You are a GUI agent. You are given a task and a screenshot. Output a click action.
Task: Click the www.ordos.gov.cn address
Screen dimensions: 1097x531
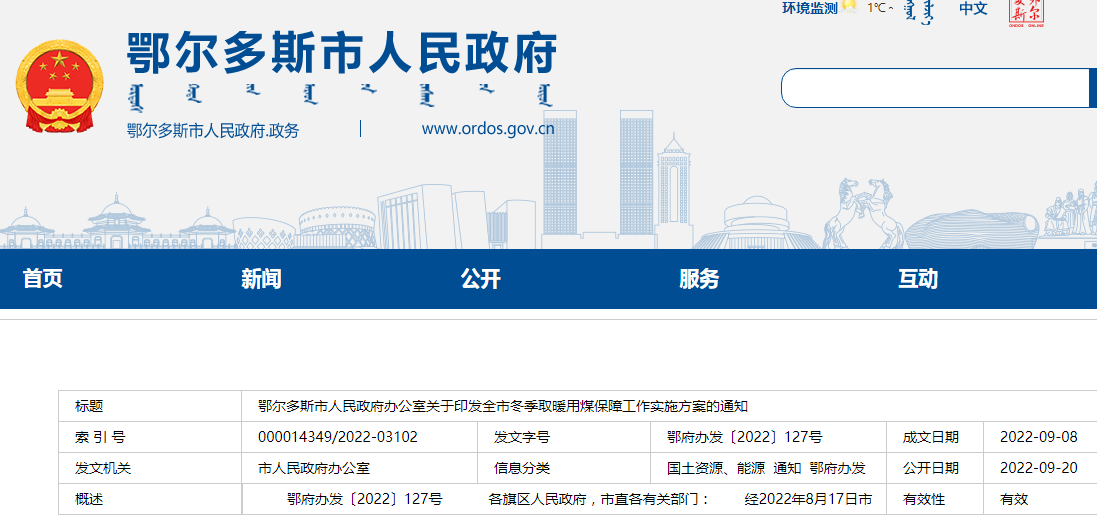pyautogui.click(x=488, y=129)
